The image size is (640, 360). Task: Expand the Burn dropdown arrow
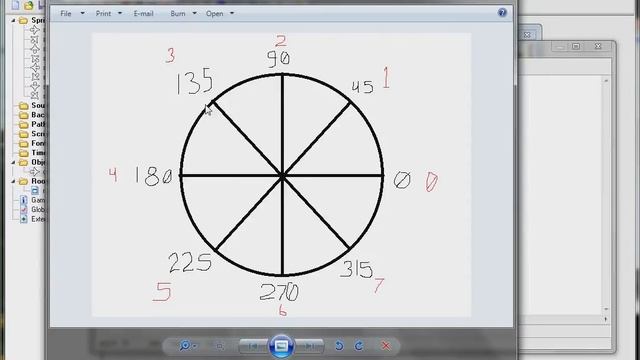(x=194, y=13)
